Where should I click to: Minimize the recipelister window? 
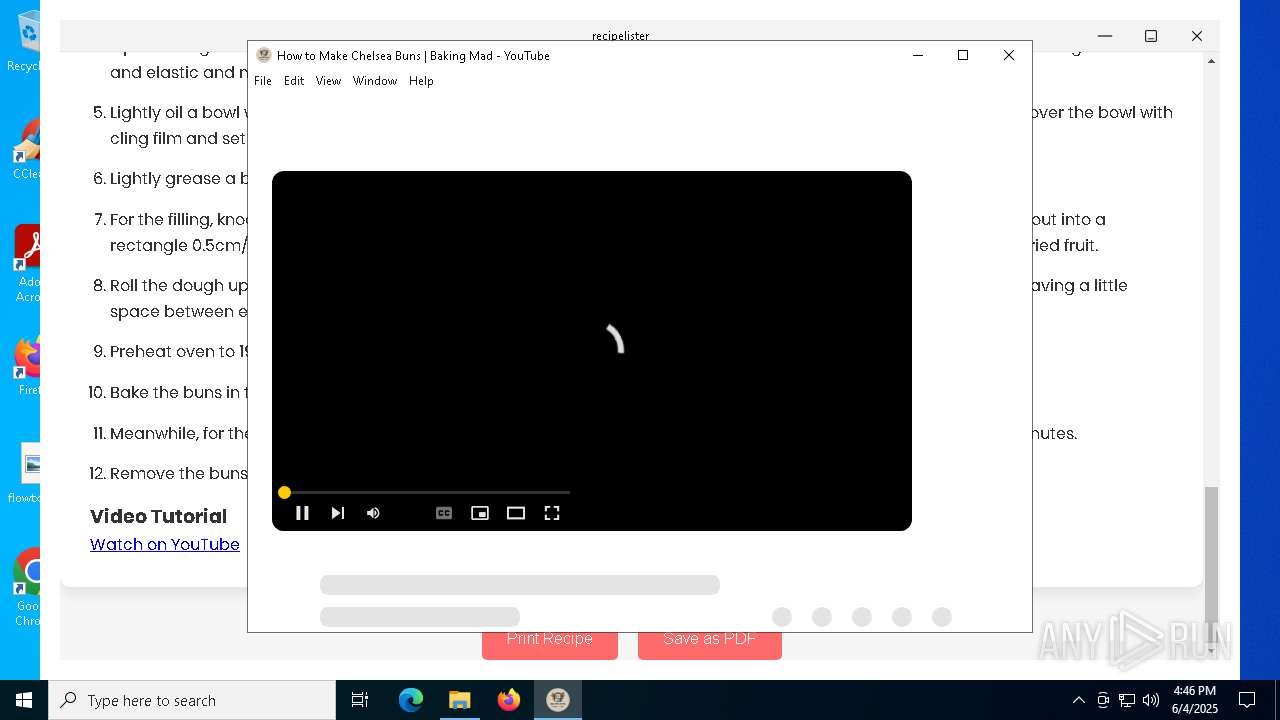[1105, 36]
